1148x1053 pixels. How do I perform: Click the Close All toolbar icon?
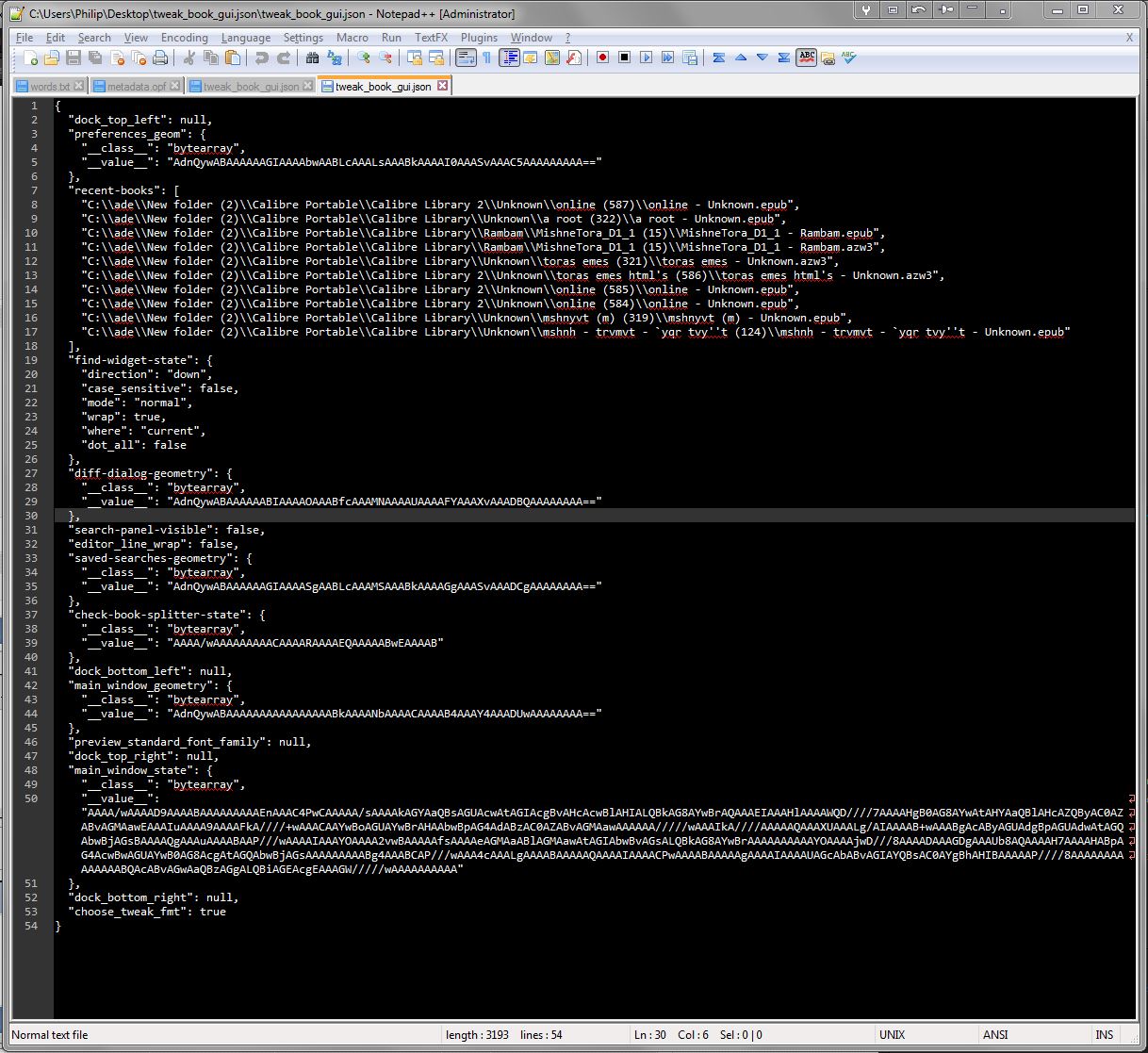pyautogui.click(x=139, y=58)
